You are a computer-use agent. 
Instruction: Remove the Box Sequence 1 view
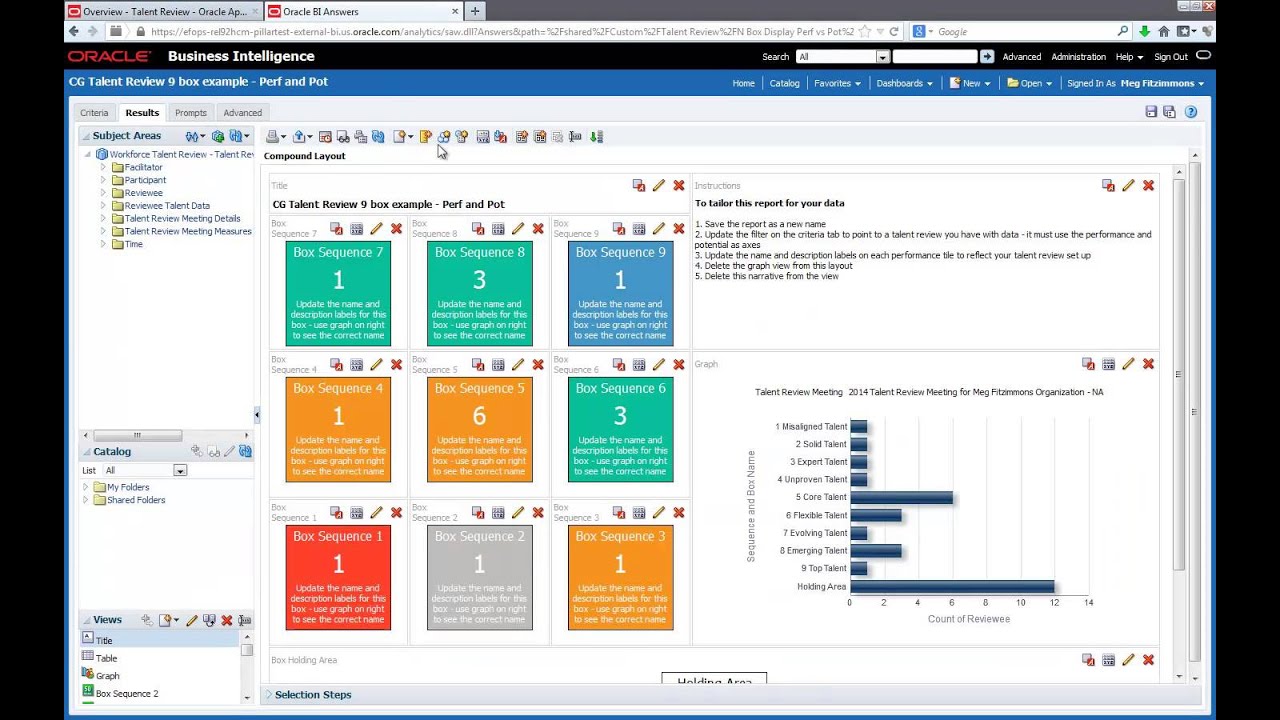tap(396, 512)
